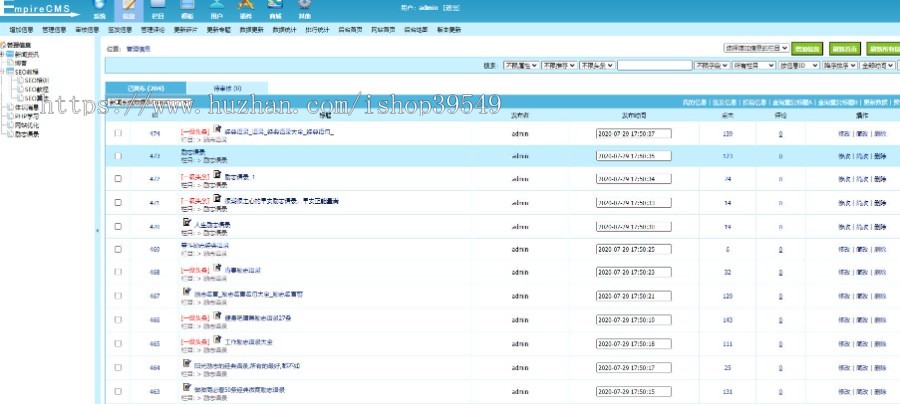This screenshot has height=404, width=900.
Task: Switch to the 已发布 (204) tab
Action: coord(146,88)
